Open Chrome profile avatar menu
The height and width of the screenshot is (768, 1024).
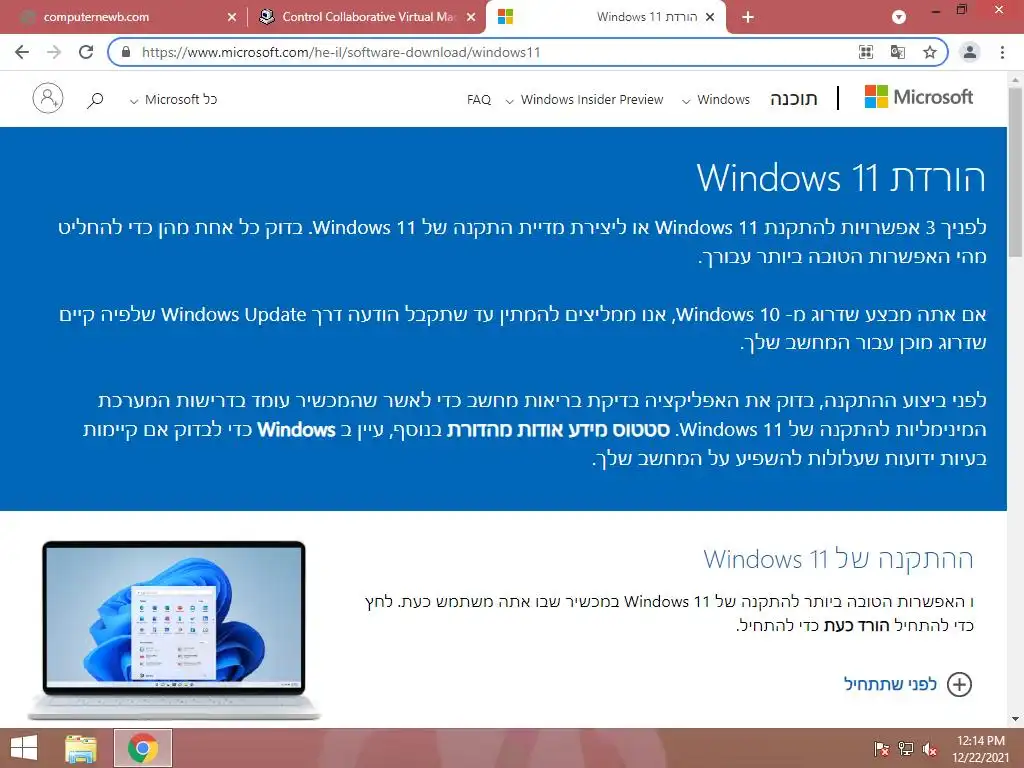(970, 52)
